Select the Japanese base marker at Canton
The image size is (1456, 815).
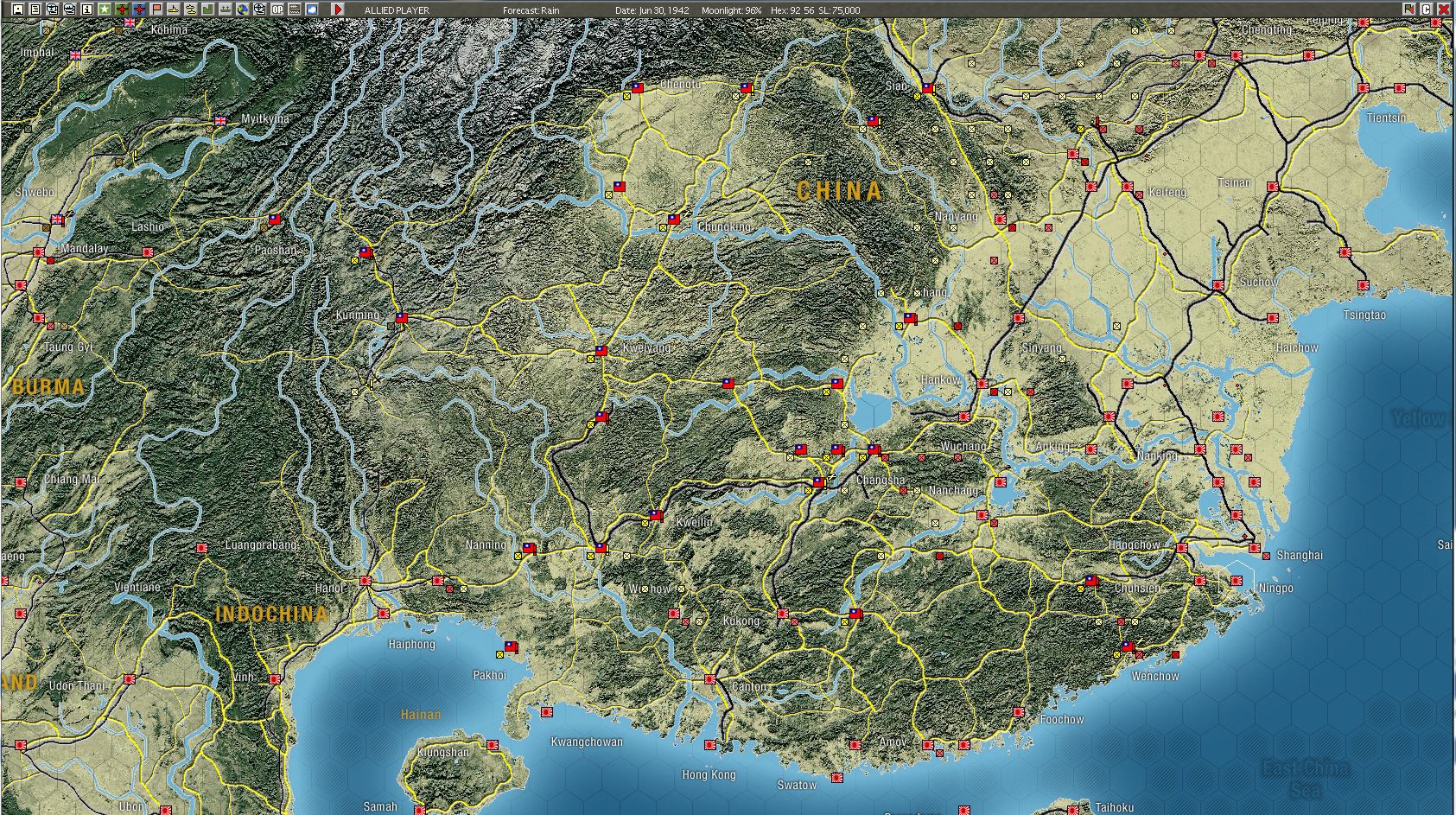tap(710, 679)
